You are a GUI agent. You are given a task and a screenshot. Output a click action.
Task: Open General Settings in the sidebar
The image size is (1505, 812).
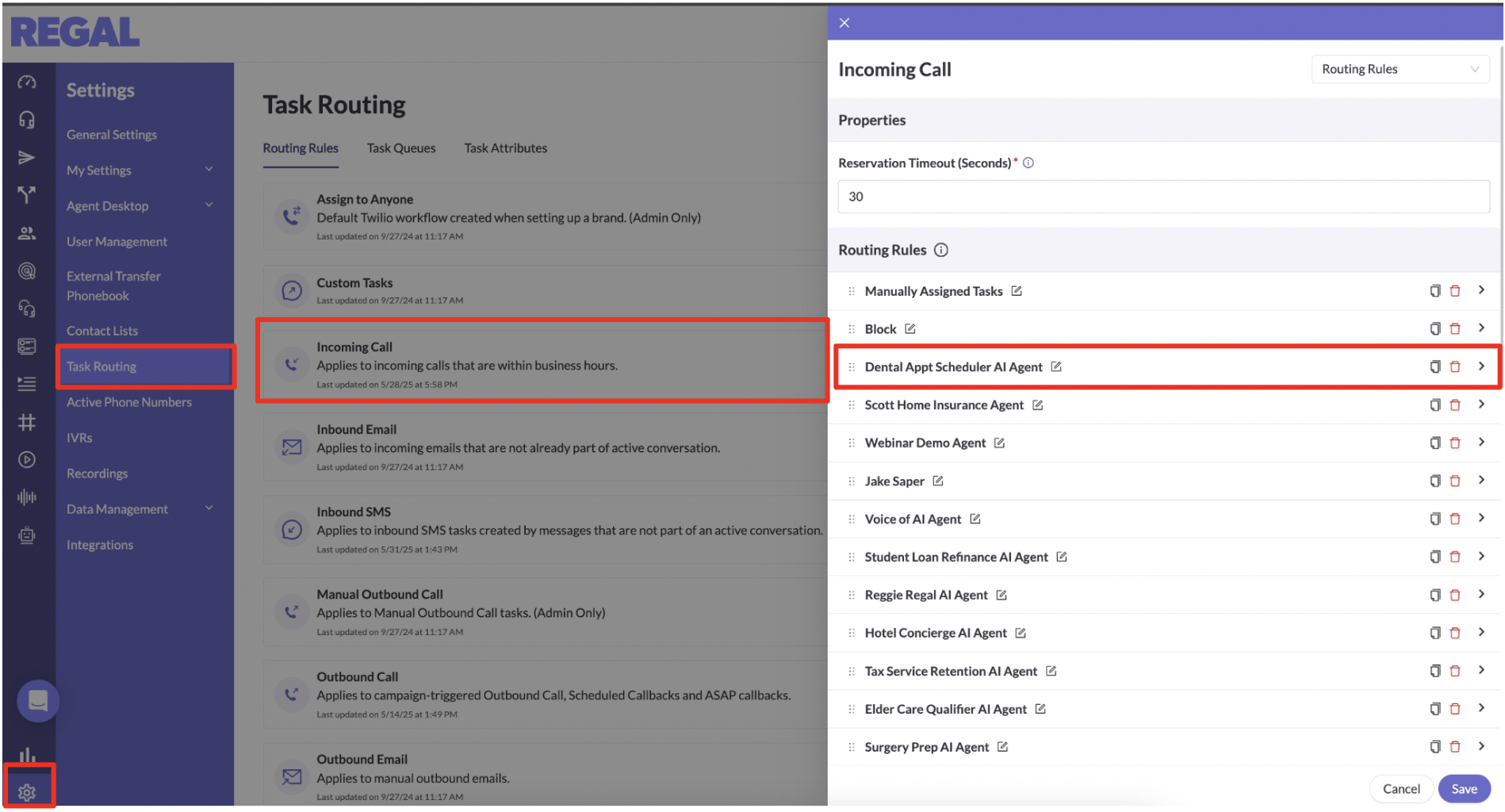(112, 135)
